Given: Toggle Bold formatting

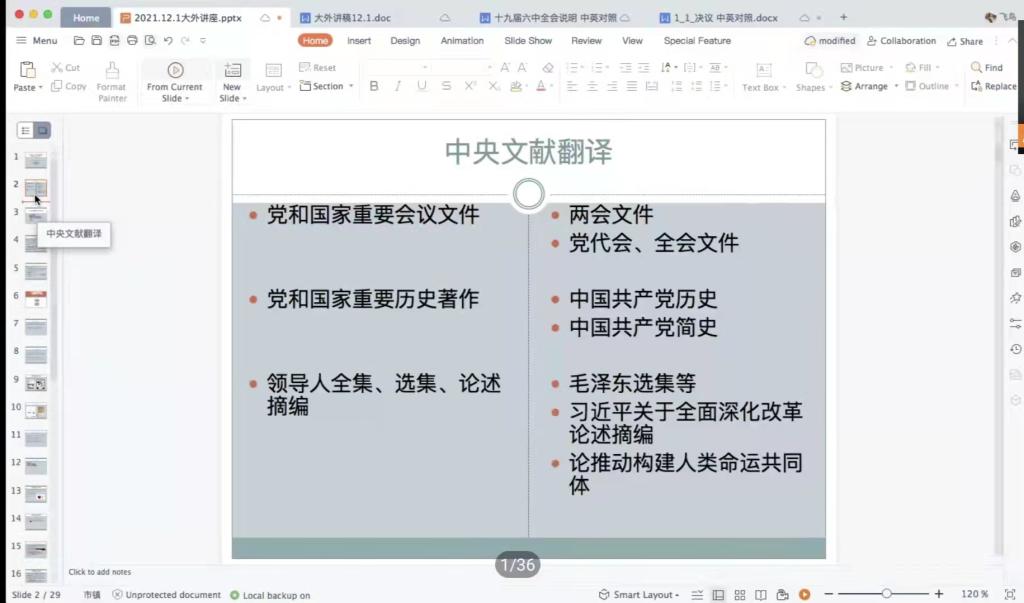Looking at the screenshot, I should pos(374,87).
